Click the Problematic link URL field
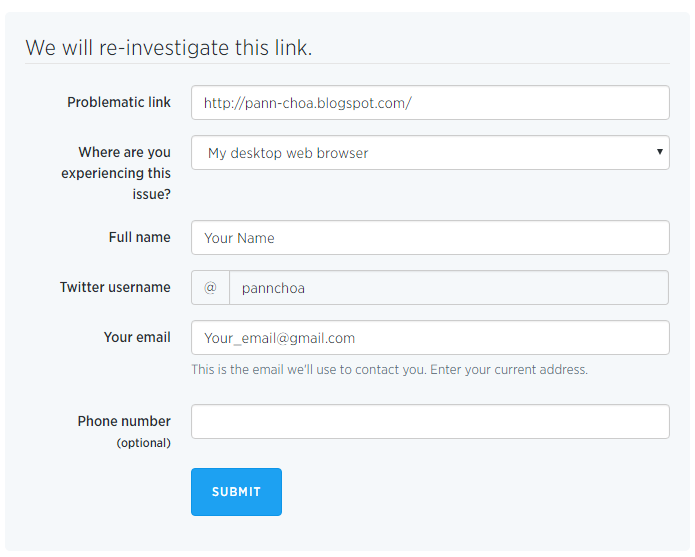This screenshot has height=557, width=695. click(x=430, y=103)
